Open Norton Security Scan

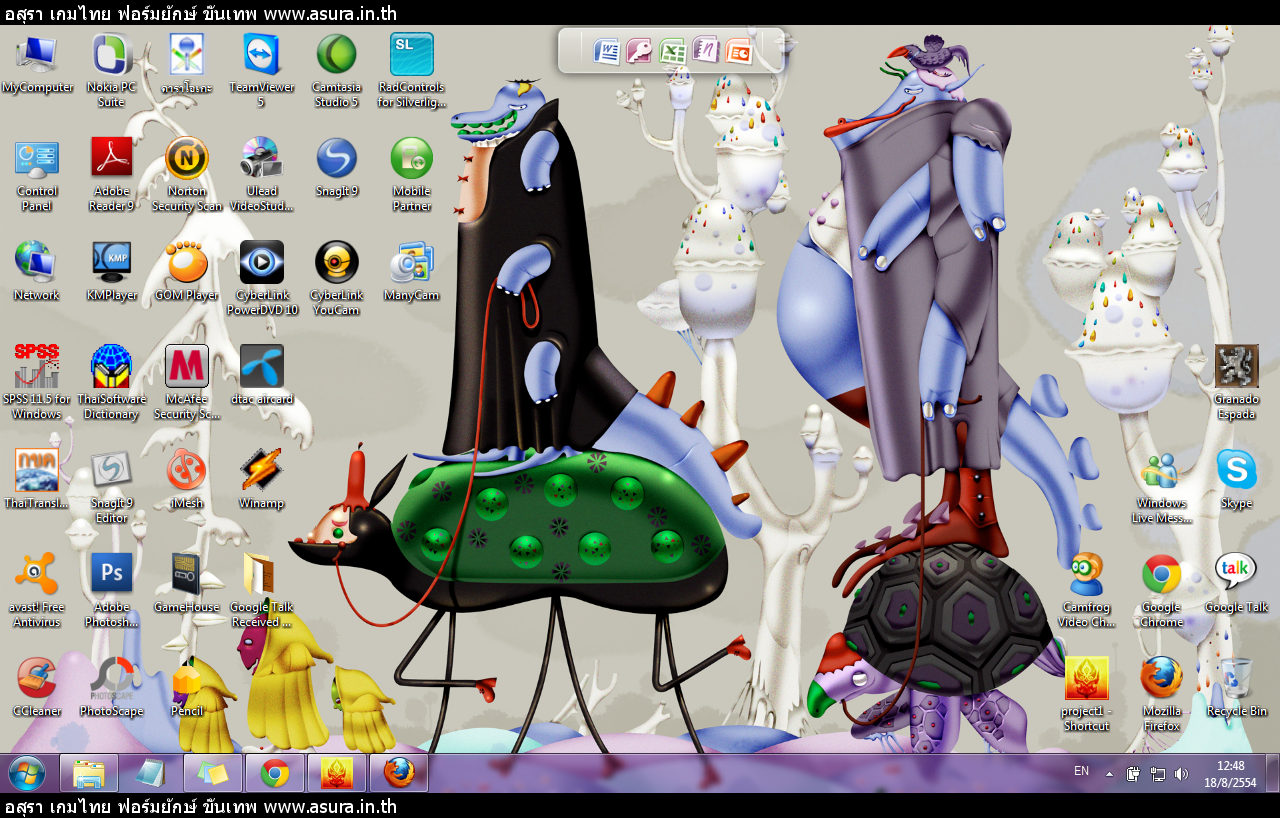click(187, 175)
